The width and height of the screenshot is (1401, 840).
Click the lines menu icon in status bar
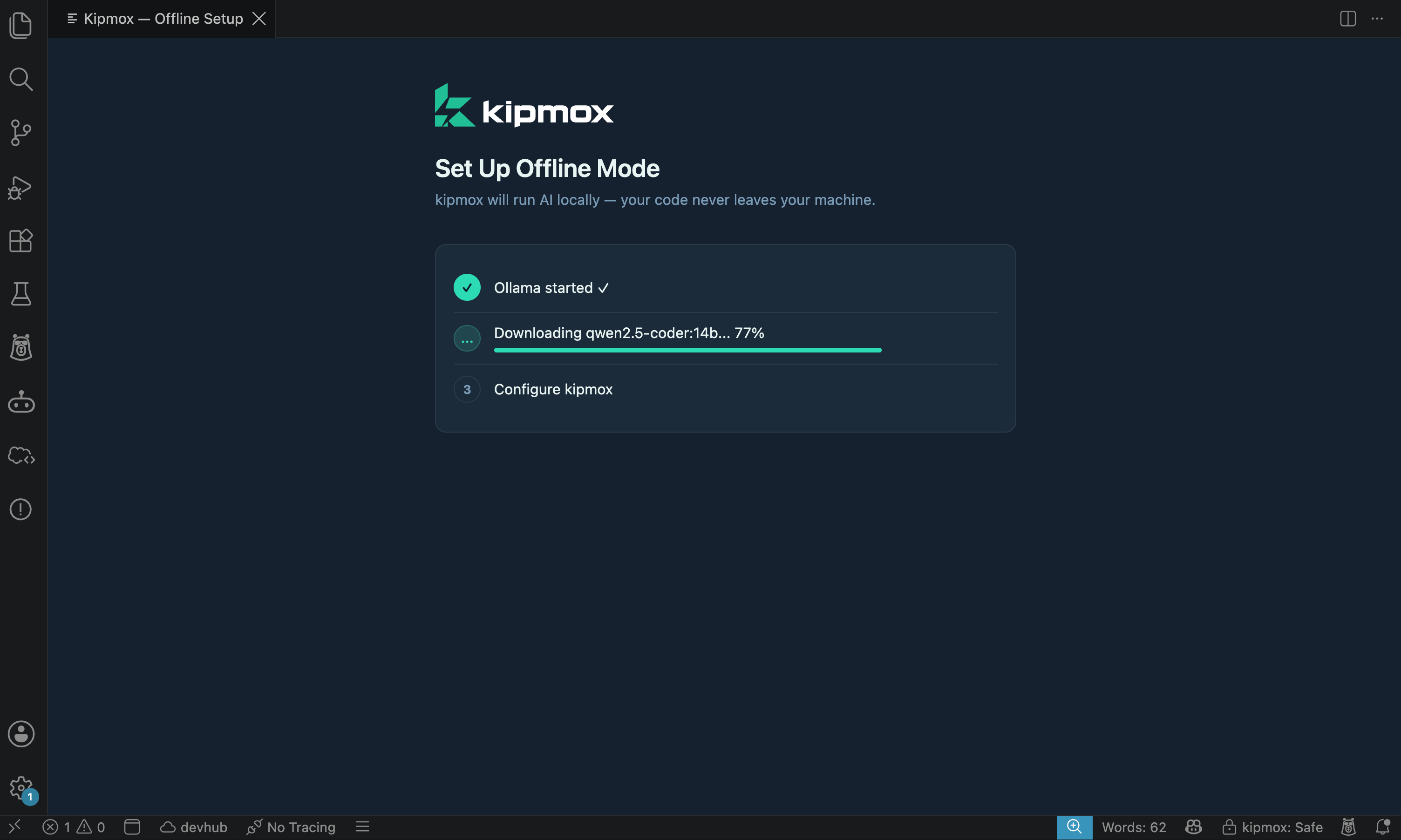pyautogui.click(x=363, y=827)
